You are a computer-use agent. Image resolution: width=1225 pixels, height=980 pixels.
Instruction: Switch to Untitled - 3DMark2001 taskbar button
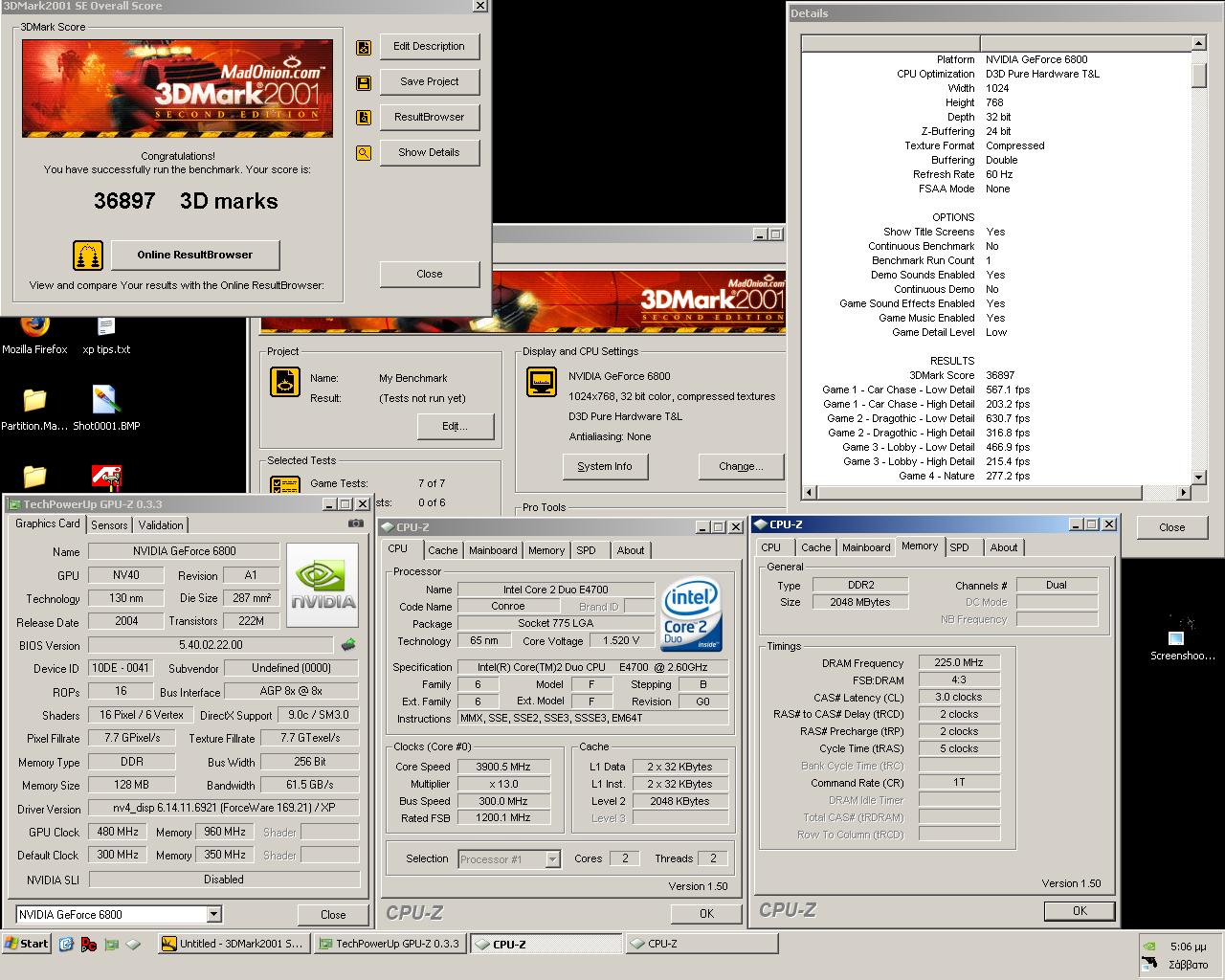(233, 944)
